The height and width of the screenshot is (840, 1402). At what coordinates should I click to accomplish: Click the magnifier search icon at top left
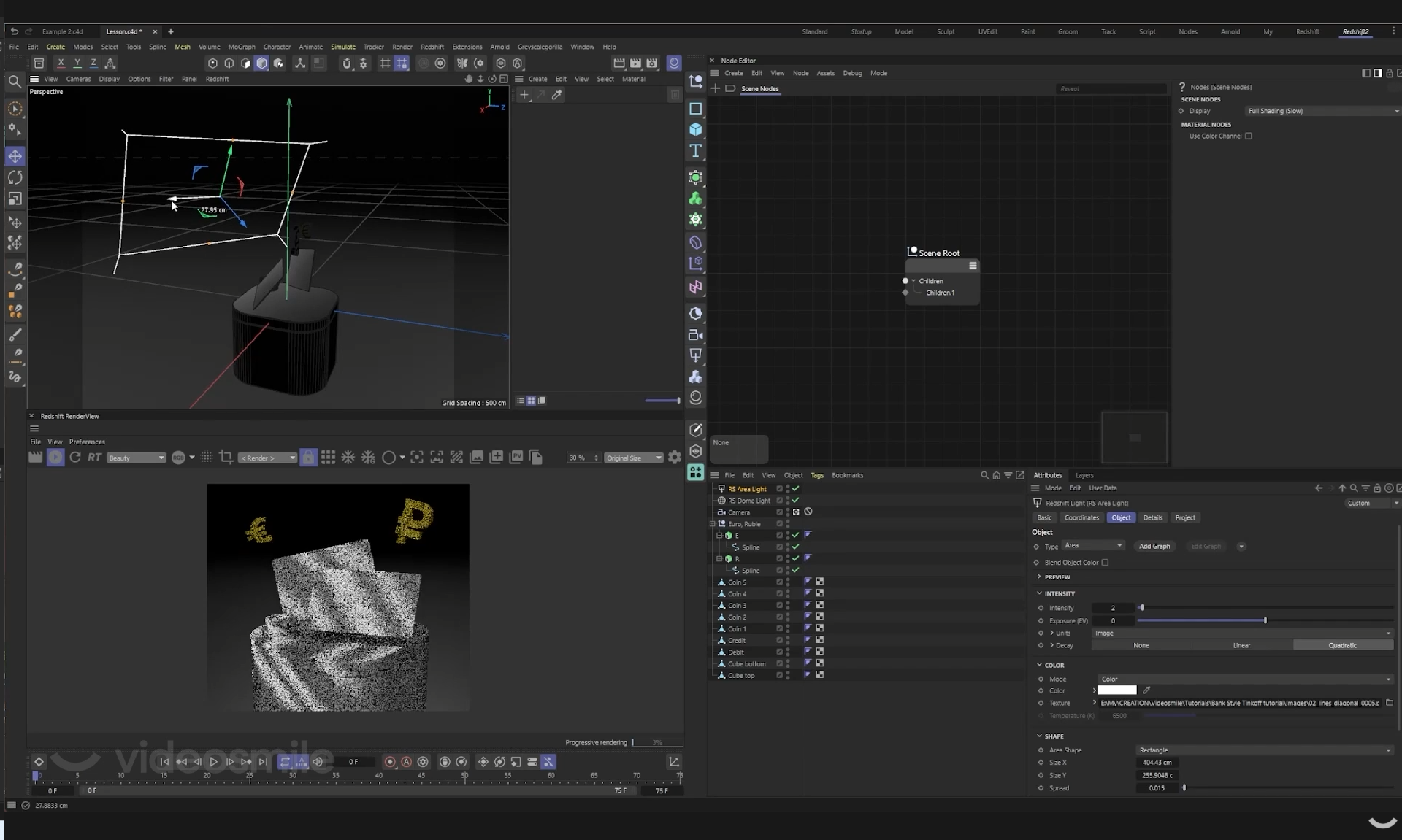(14, 82)
